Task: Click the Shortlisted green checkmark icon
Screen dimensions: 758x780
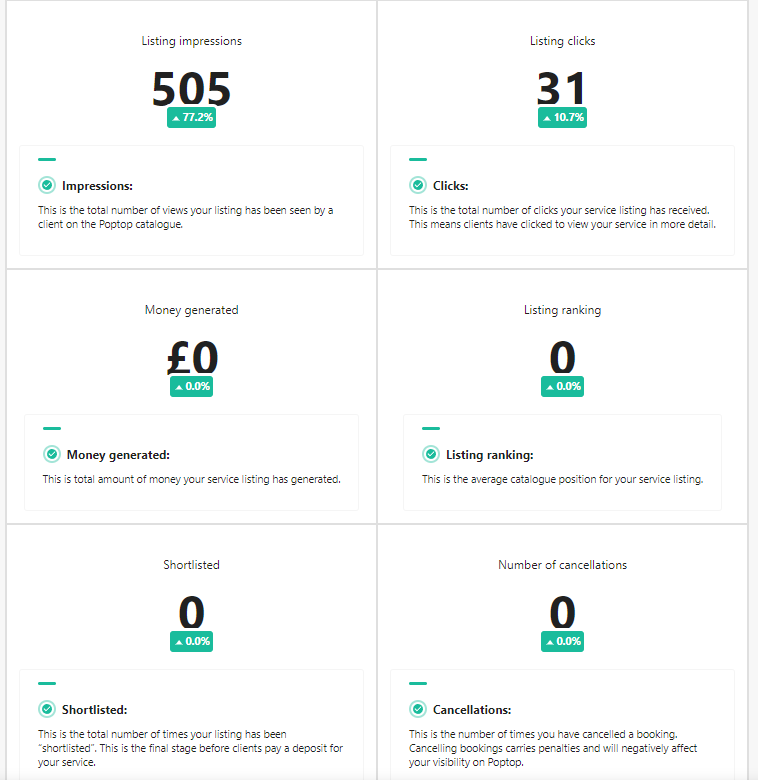Action: 47,709
